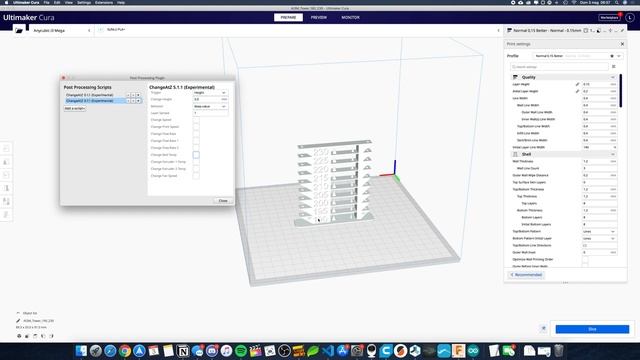The width and height of the screenshot is (640, 360).
Task: Click 3D view icon in bottom-left view controls
Action: tap(19, 336)
